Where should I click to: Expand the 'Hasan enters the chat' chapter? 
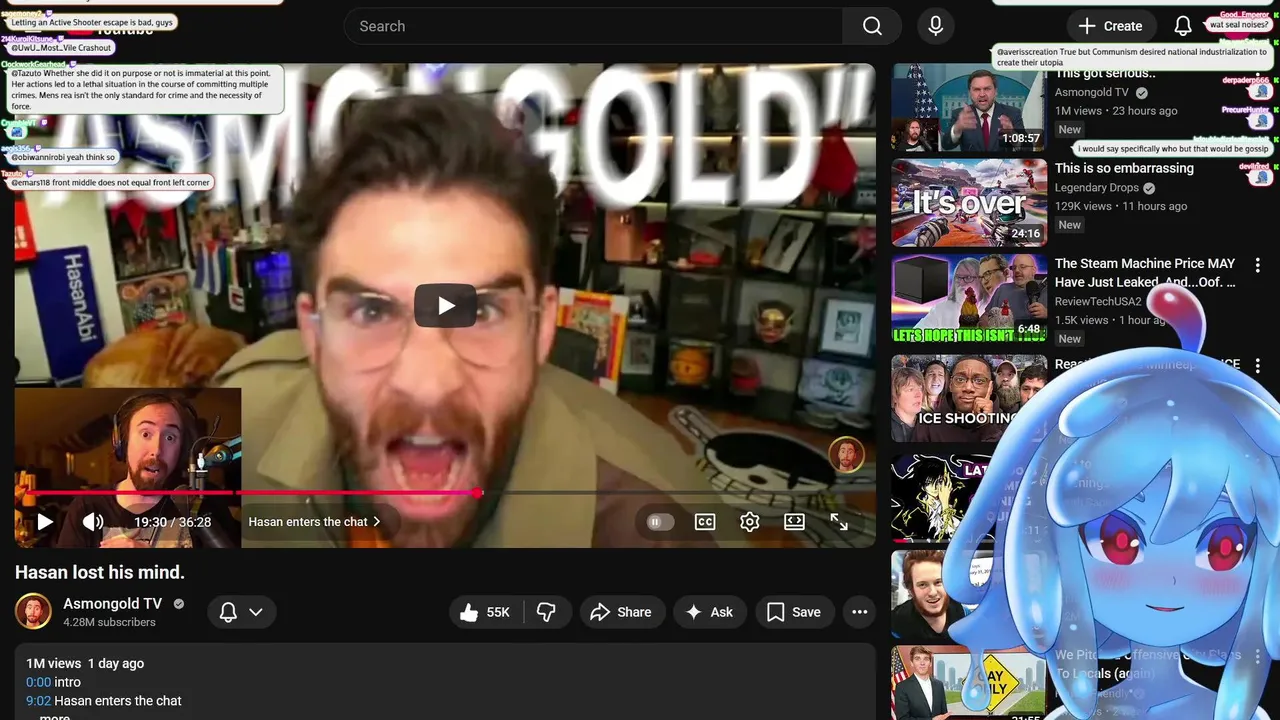(x=315, y=522)
